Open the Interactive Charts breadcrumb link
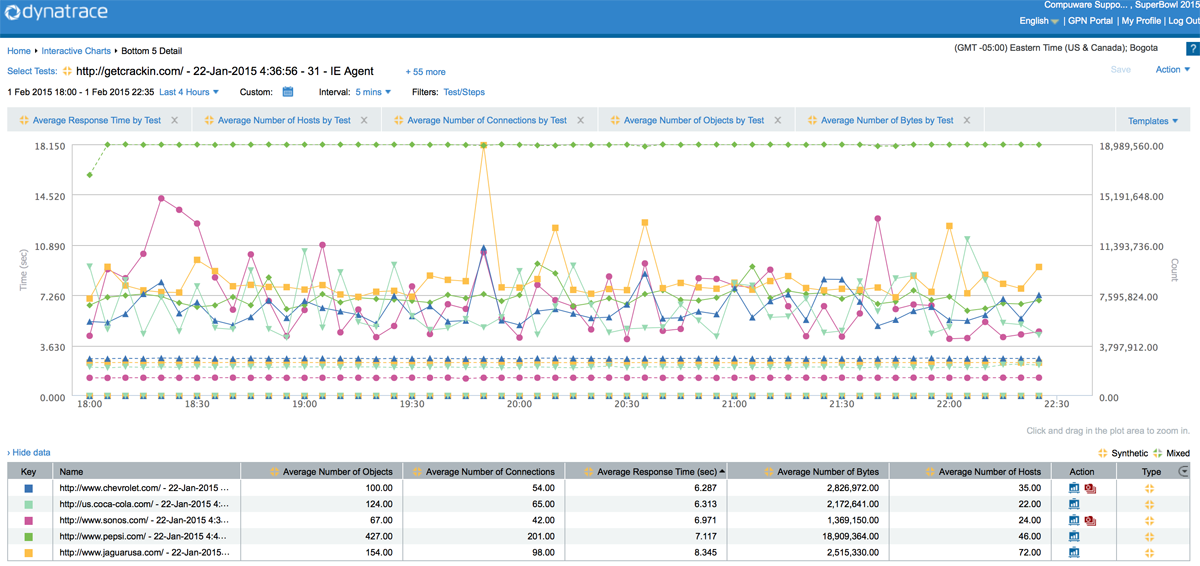This screenshot has height=566, width=1200. (76, 51)
